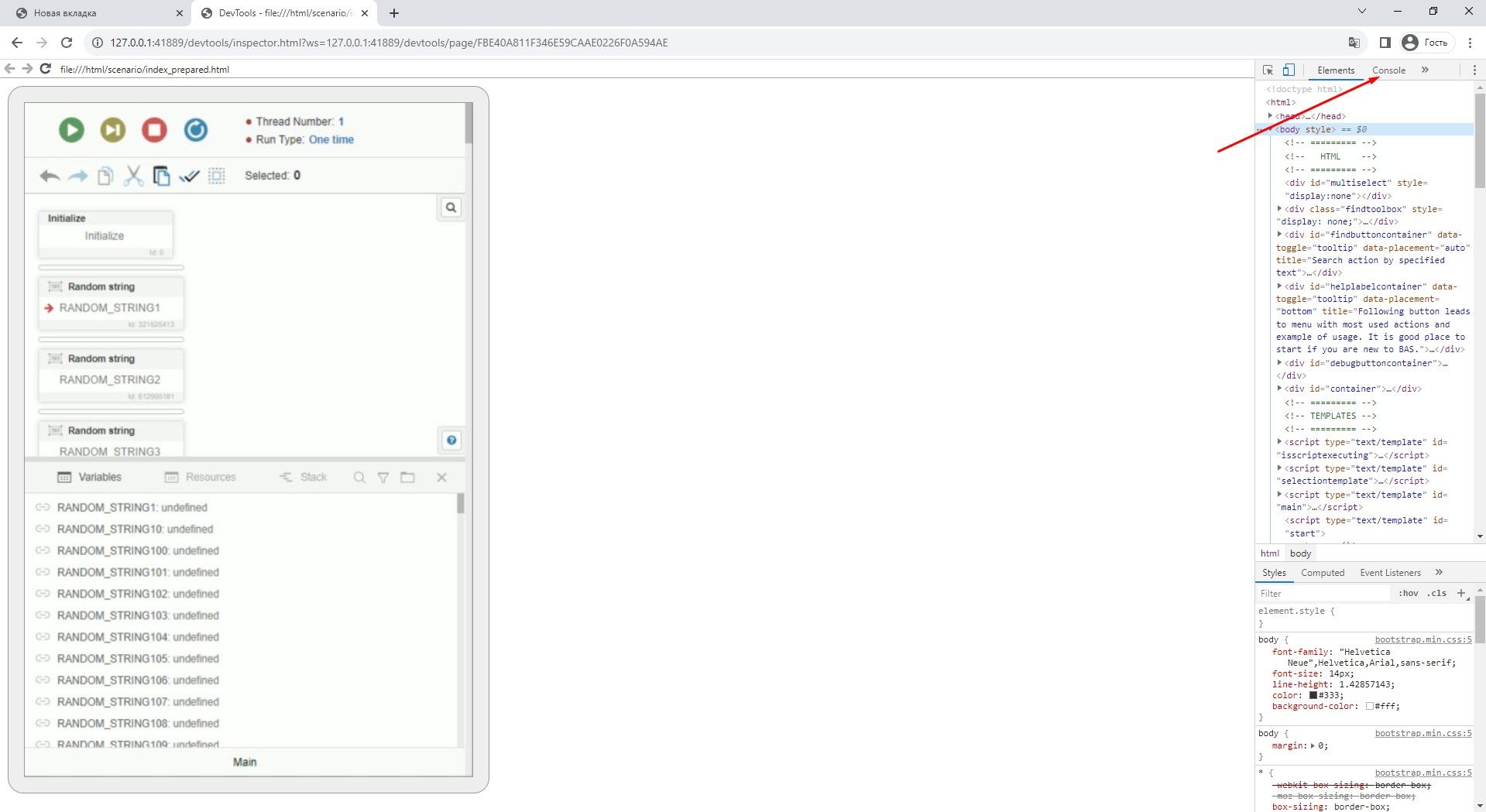Switch to the Console tab

point(1388,70)
